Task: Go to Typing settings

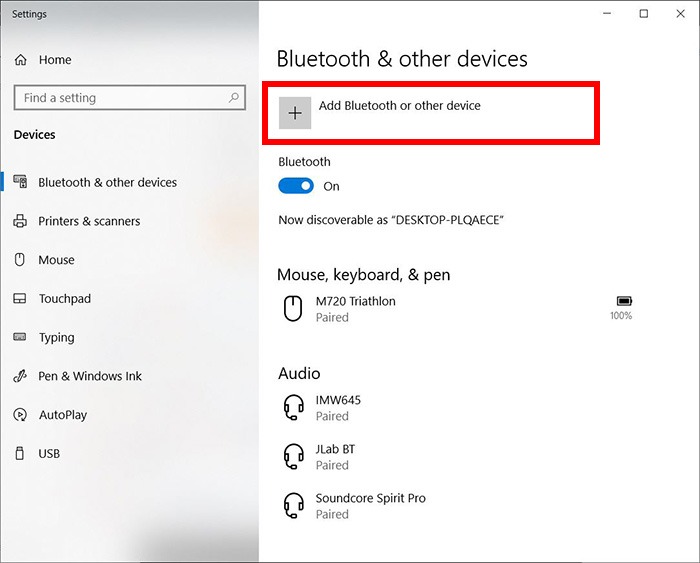Action: [x=129, y=337]
